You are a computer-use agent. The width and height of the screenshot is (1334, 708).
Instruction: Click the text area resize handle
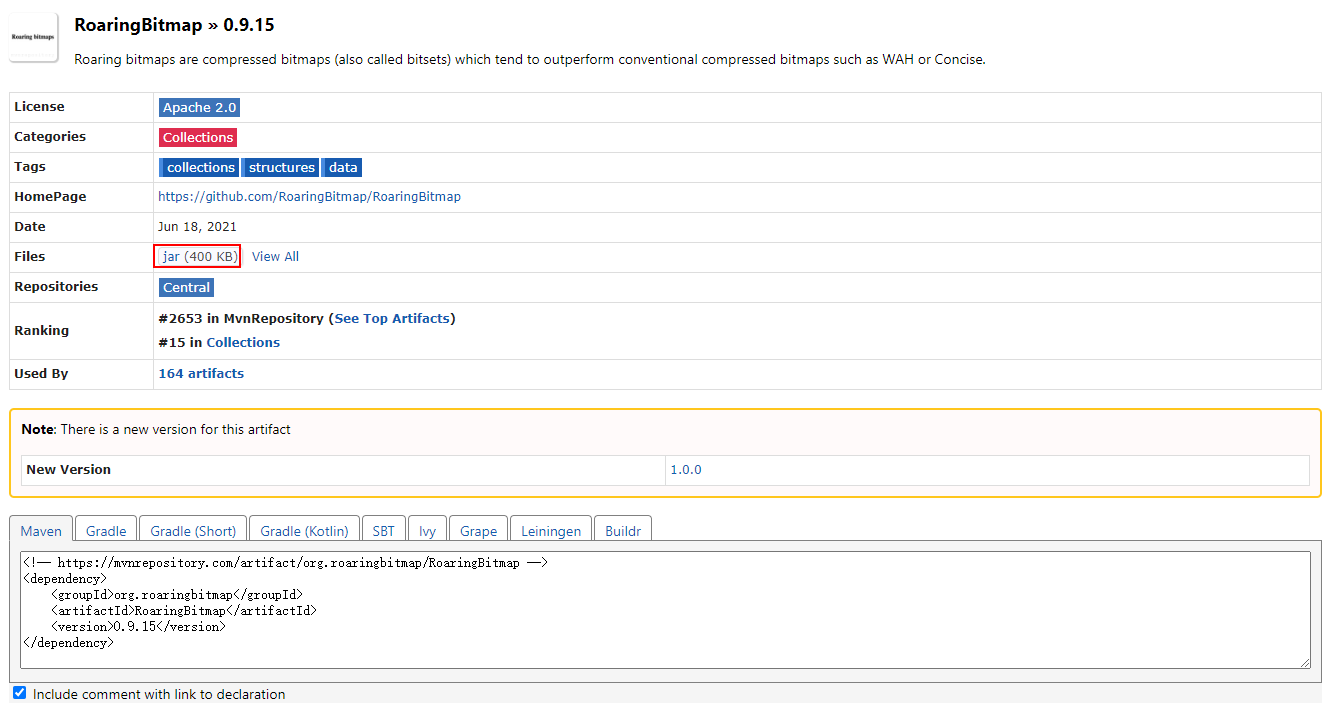coord(1305,663)
